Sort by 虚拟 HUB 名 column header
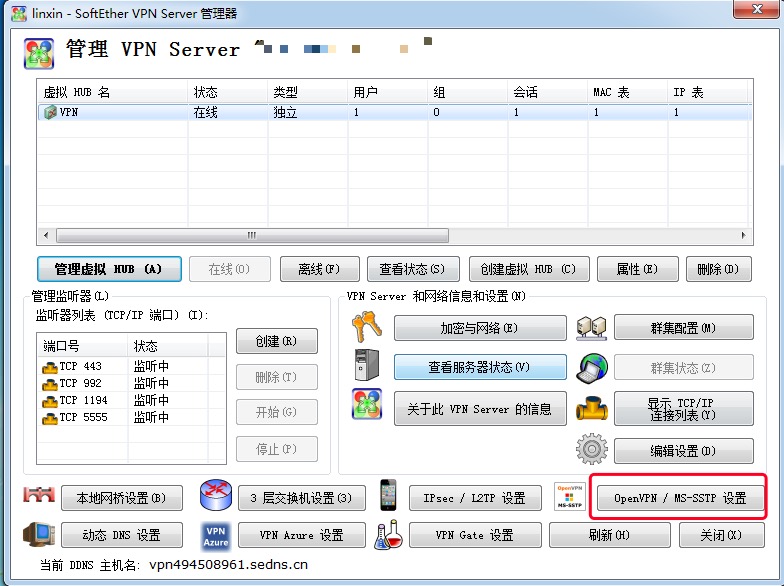Image resolution: width=784 pixels, height=586 pixels. (112, 92)
